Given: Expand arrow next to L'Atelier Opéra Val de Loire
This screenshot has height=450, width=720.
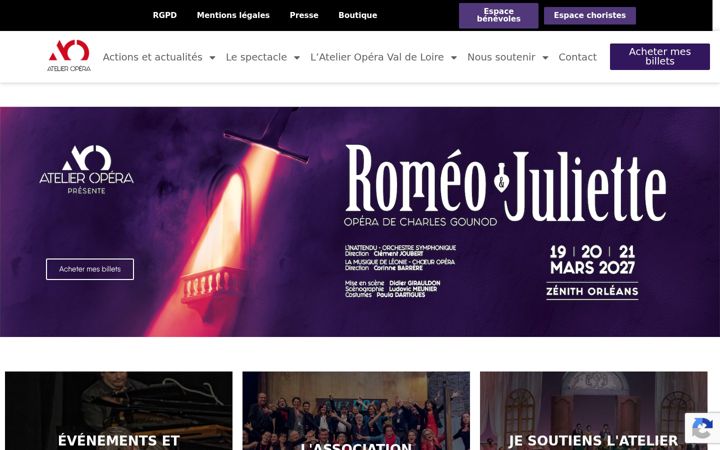Looking at the screenshot, I should pyautogui.click(x=454, y=58).
